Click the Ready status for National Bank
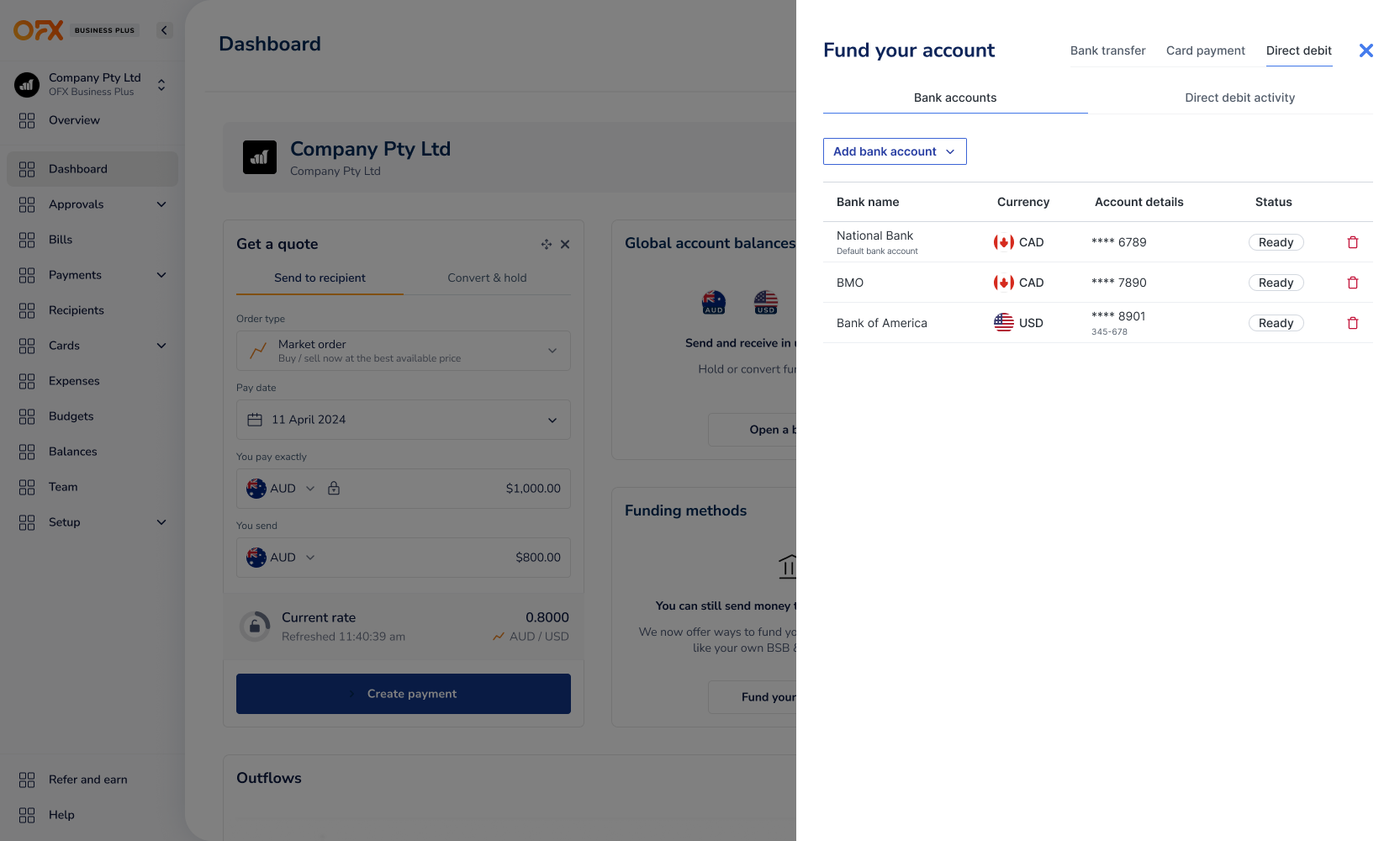The width and height of the screenshot is (1400, 841). point(1276,242)
